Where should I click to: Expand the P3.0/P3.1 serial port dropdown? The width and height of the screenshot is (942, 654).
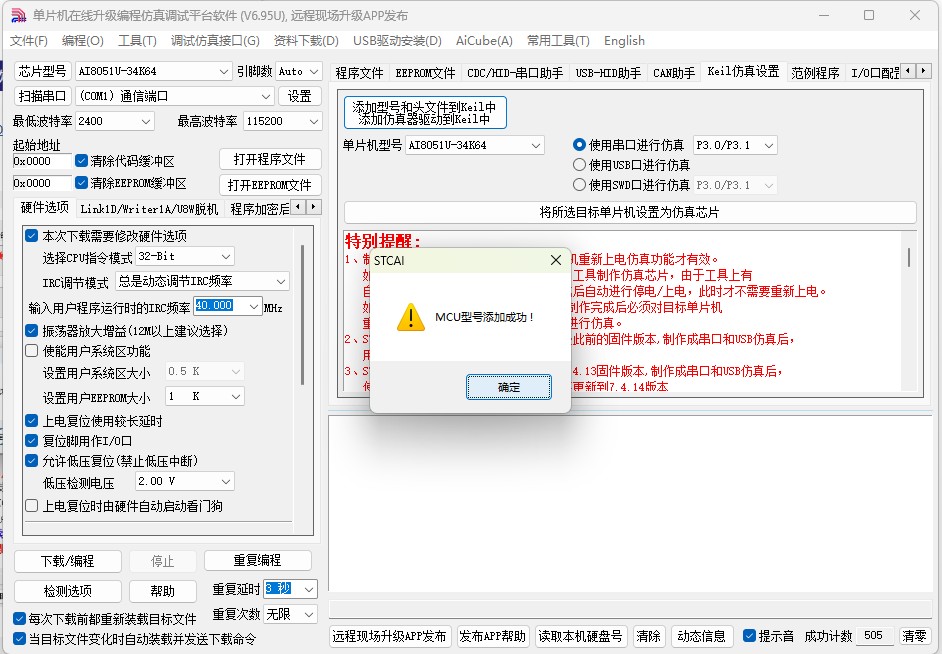pyautogui.click(x=768, y=145)
